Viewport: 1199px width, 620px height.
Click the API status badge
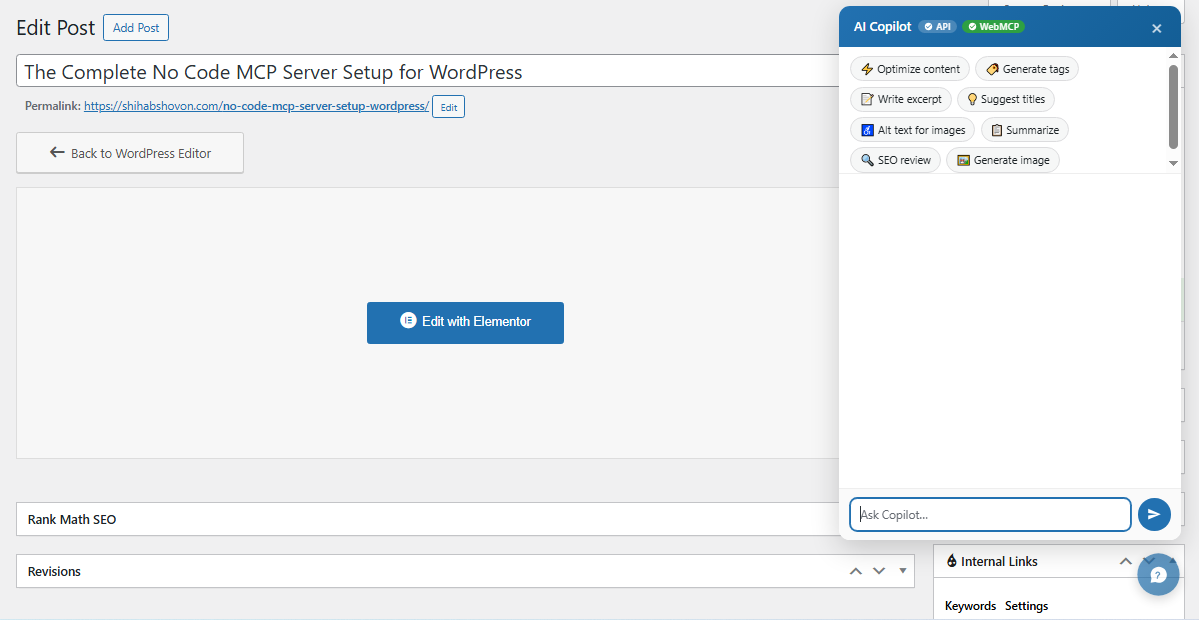(x=937, y=27)
